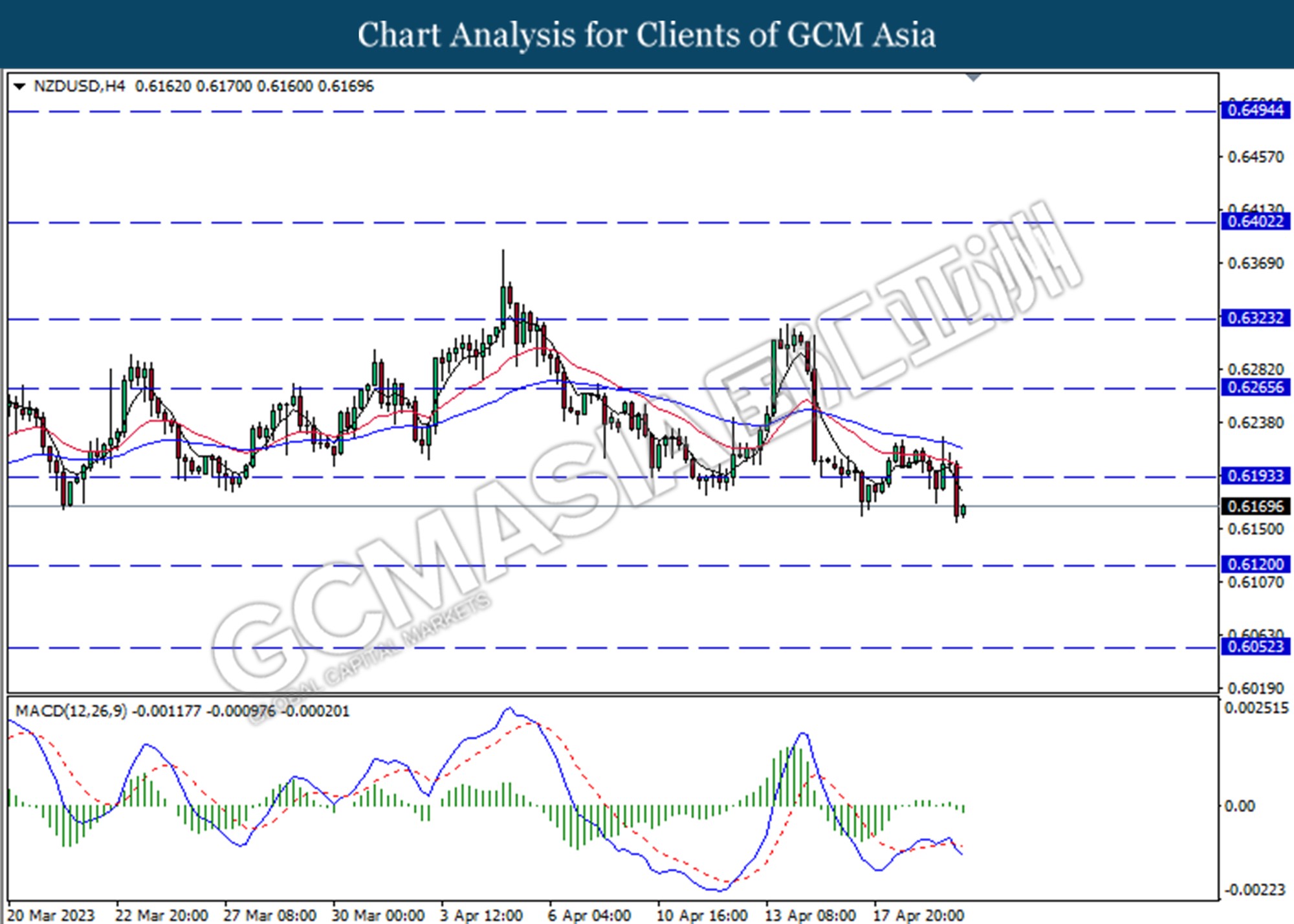Screen dimensions: 1294x924
Task: Click the MACD(12,26,9) indicator label
Action: click(71, 711)
